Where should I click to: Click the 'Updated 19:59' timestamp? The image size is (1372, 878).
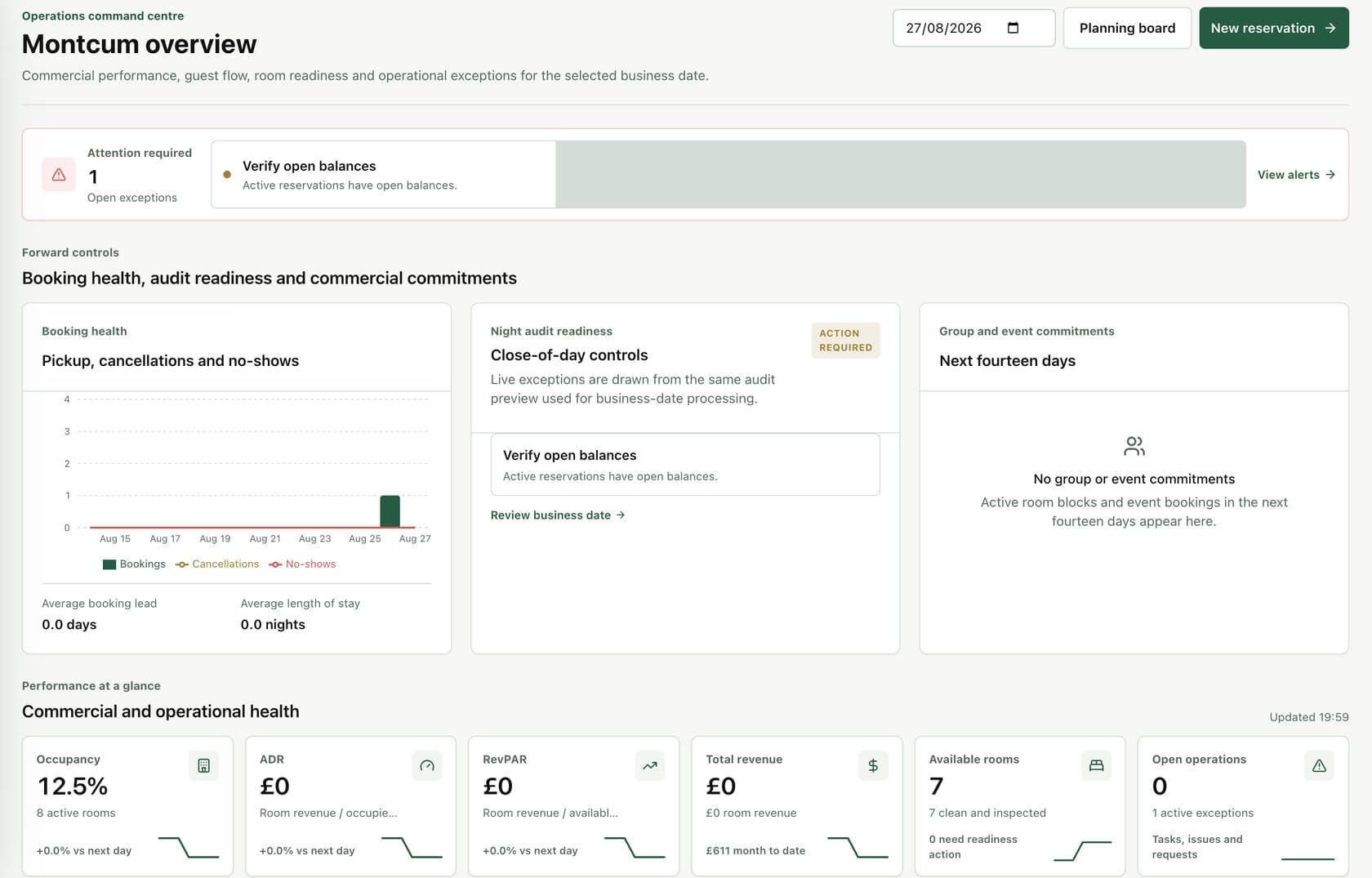click(1309, 717)
